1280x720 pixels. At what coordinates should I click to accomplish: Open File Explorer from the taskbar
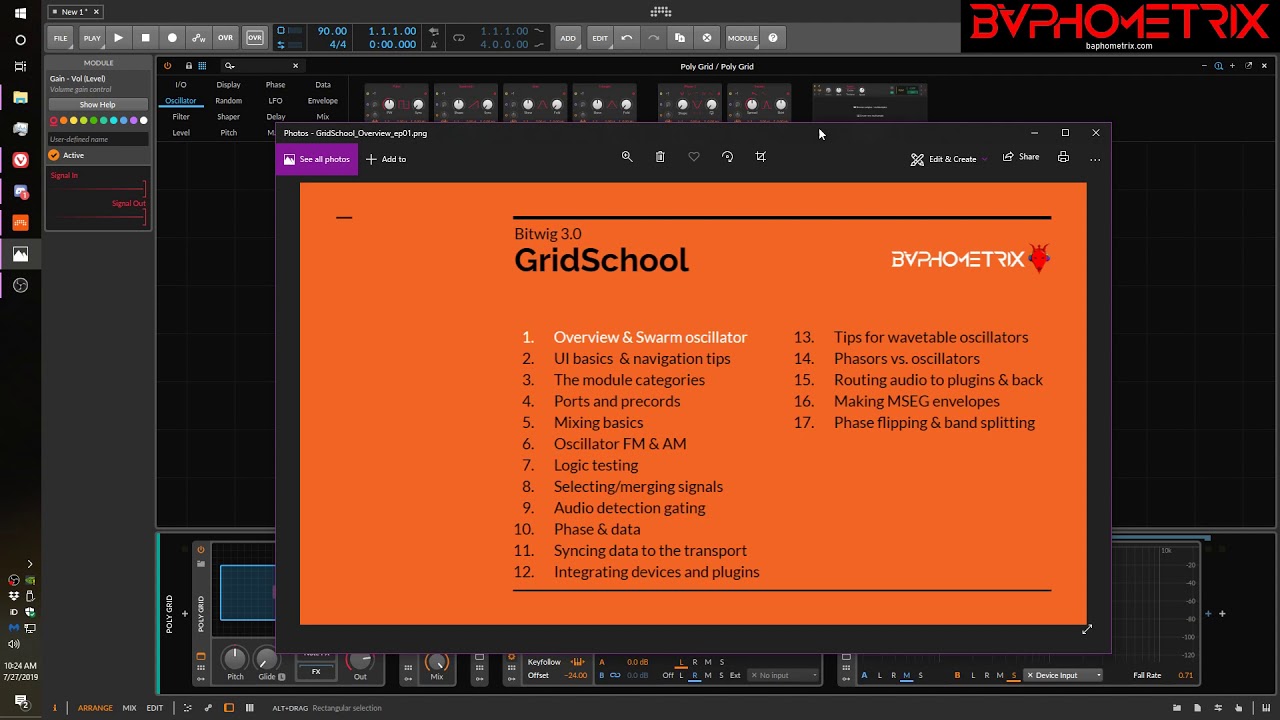pos(20,98)
